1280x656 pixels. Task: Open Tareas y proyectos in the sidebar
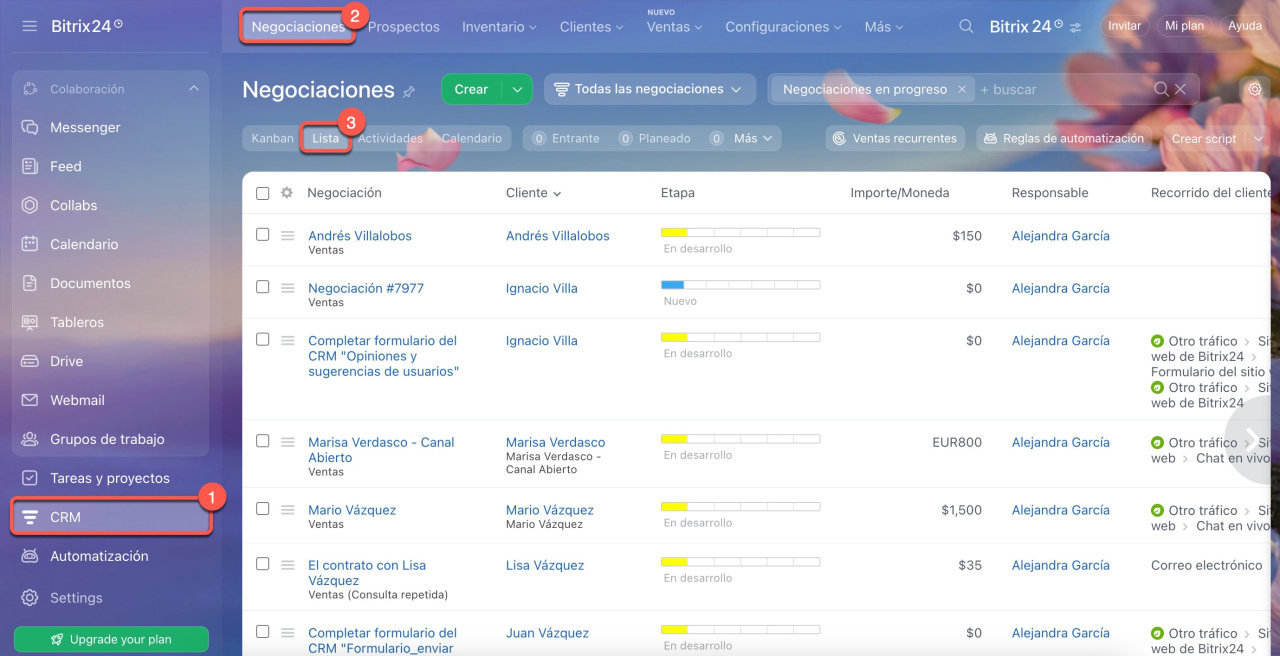(x=111, y=478)
